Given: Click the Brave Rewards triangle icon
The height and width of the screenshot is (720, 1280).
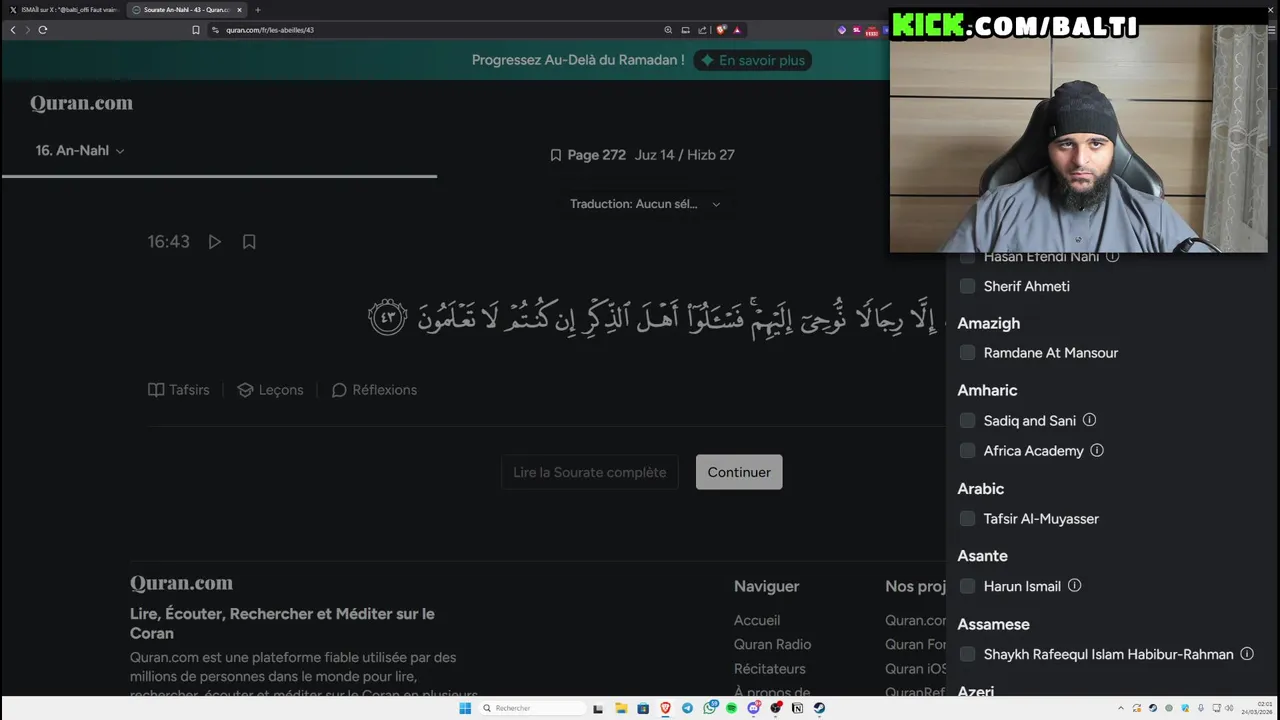Looking at the screenshot, I should tap(737, 30).
